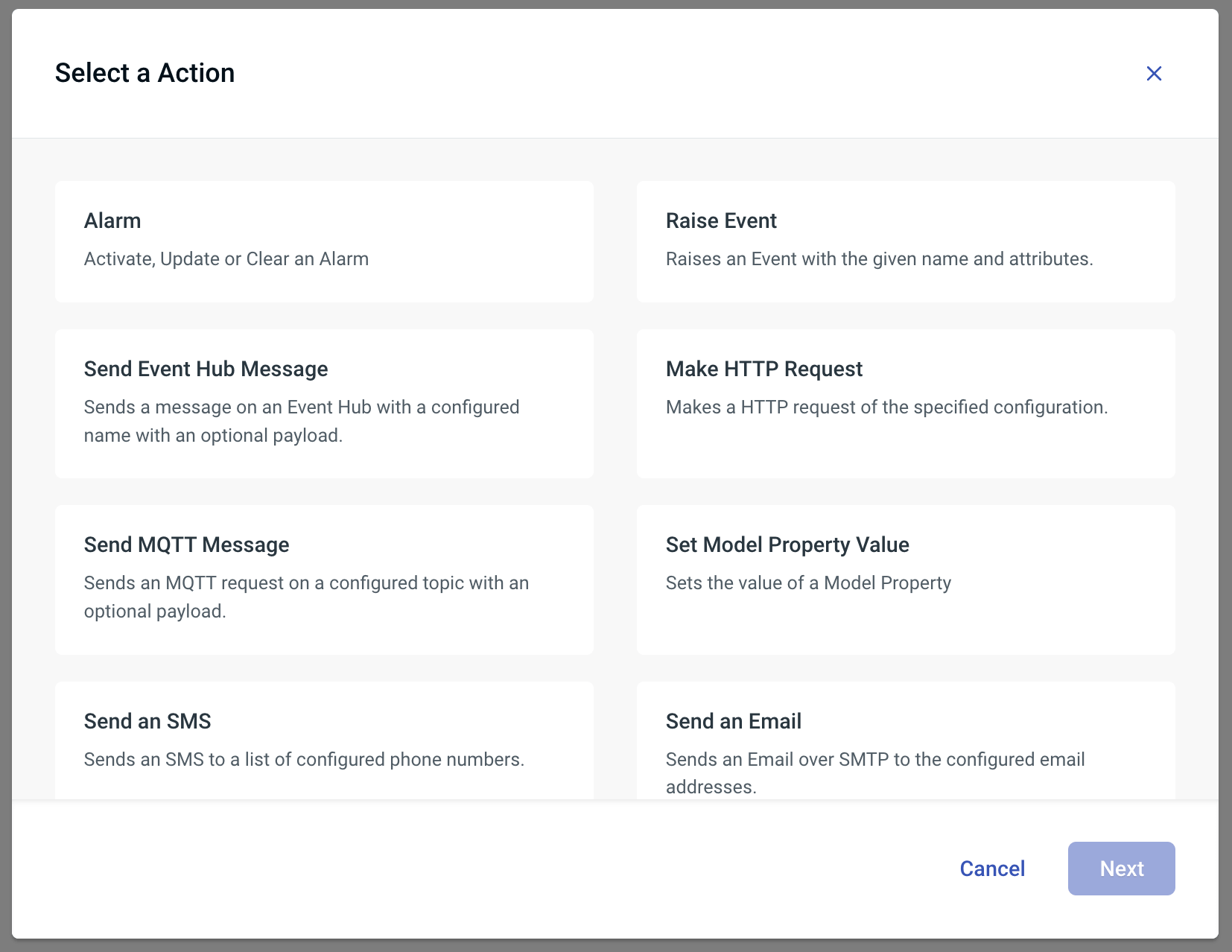Click 'Sends an Email over SMTP' description
The height and width of the screenshot is (952, 1232).
(875, 772)
